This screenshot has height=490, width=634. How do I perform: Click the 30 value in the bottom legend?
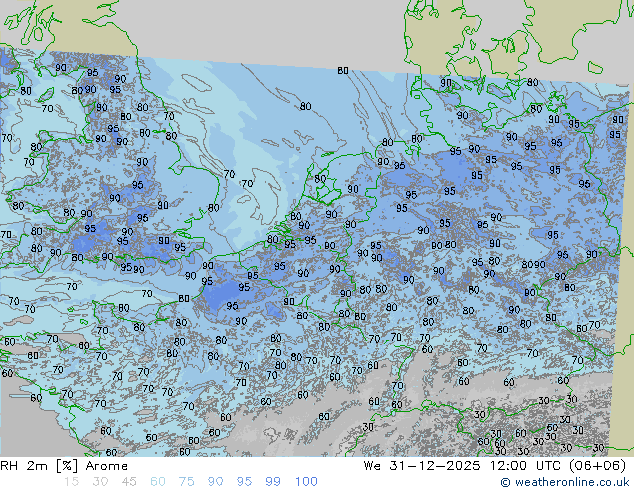(100, 482)
